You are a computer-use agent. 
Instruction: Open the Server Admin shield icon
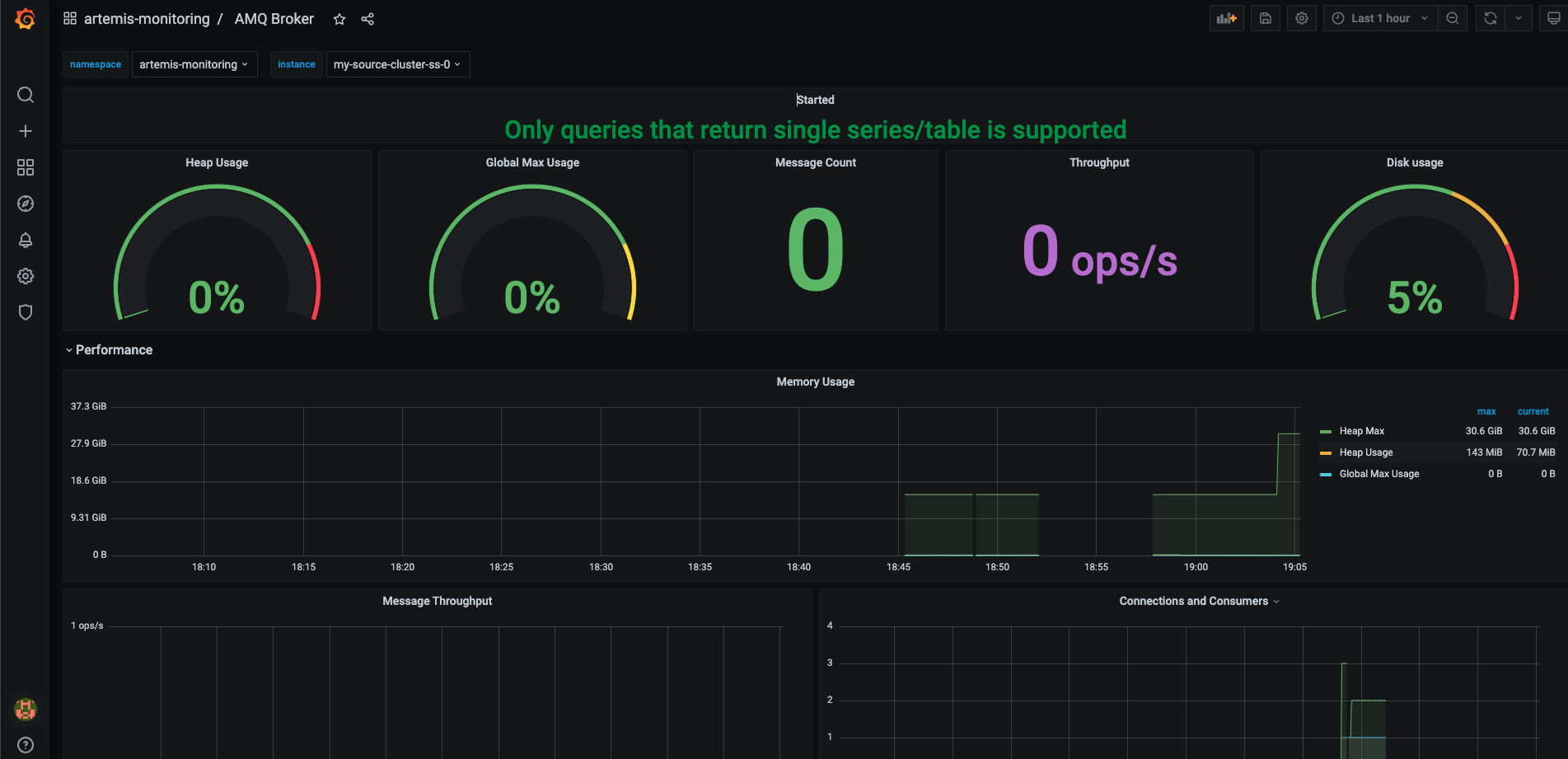(x=26, y=312)
